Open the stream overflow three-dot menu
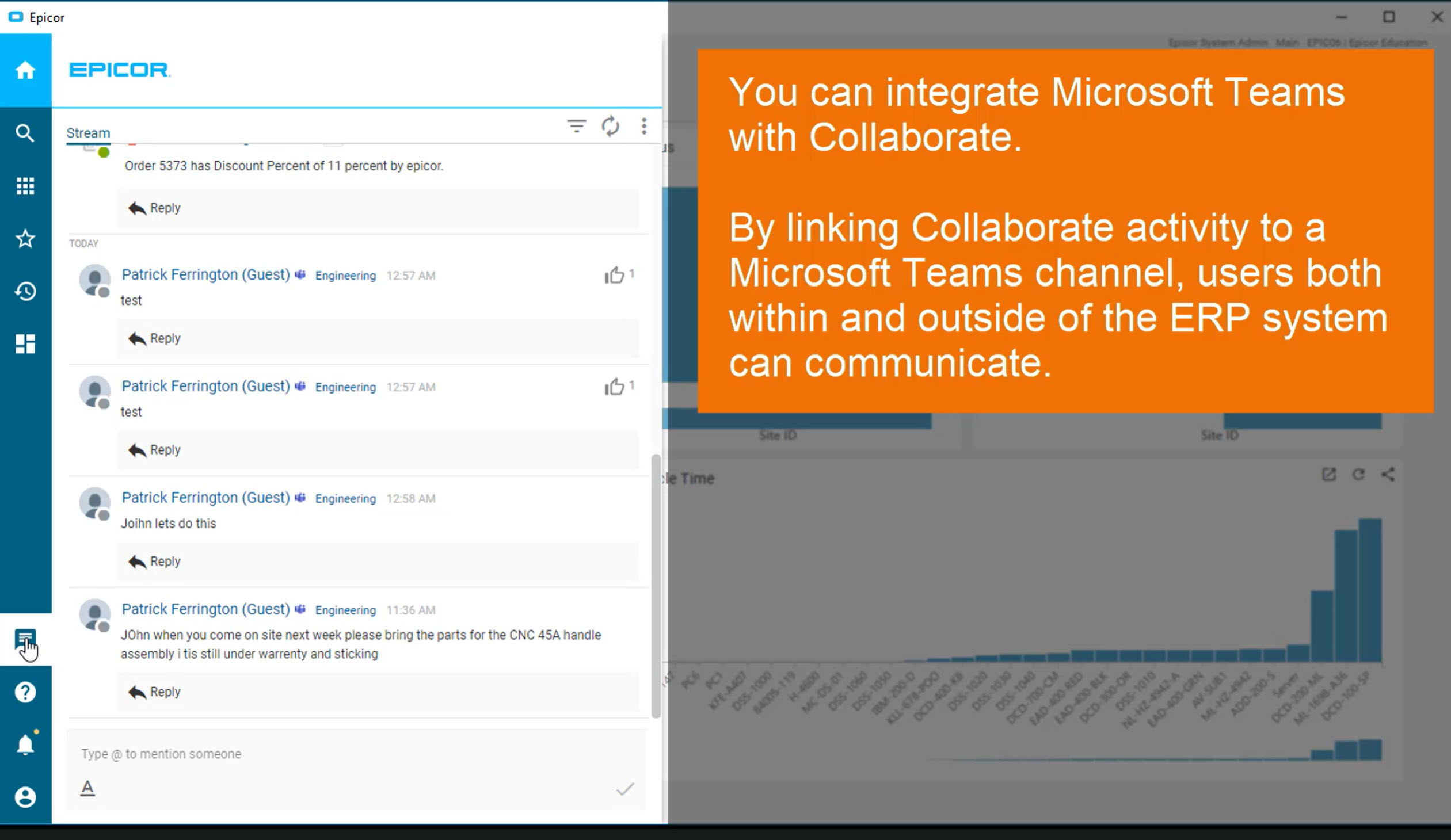Screen dimensions: 1451x840 click(x=643, y=126)
